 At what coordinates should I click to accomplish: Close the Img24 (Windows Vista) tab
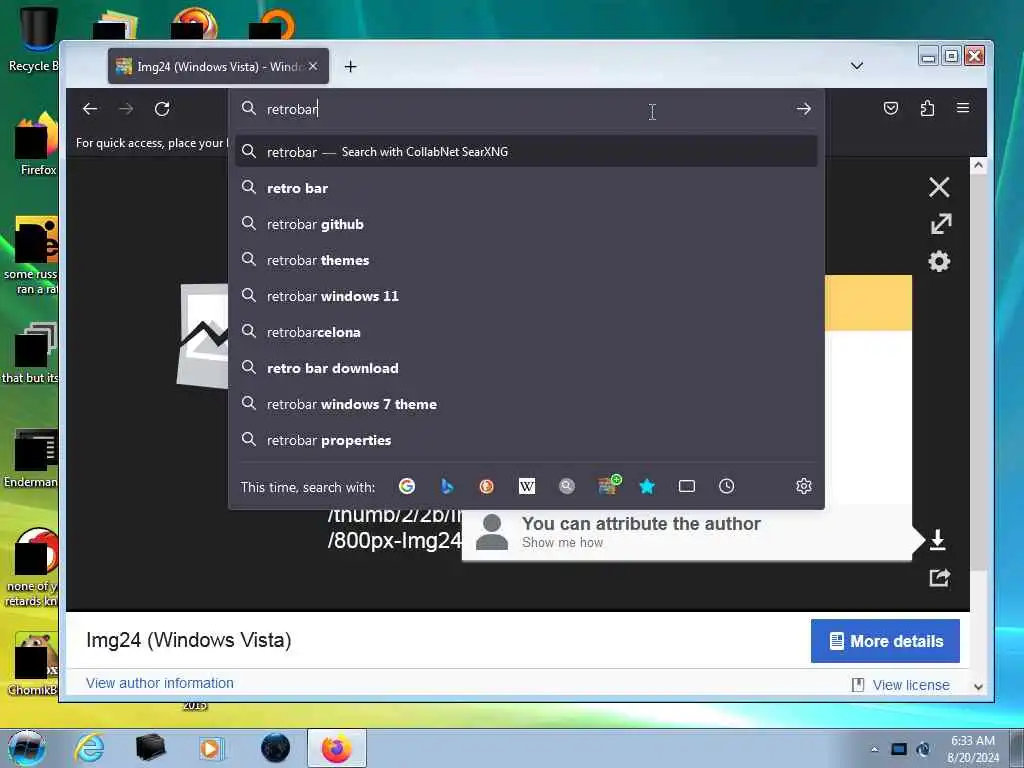coord(313,66)
